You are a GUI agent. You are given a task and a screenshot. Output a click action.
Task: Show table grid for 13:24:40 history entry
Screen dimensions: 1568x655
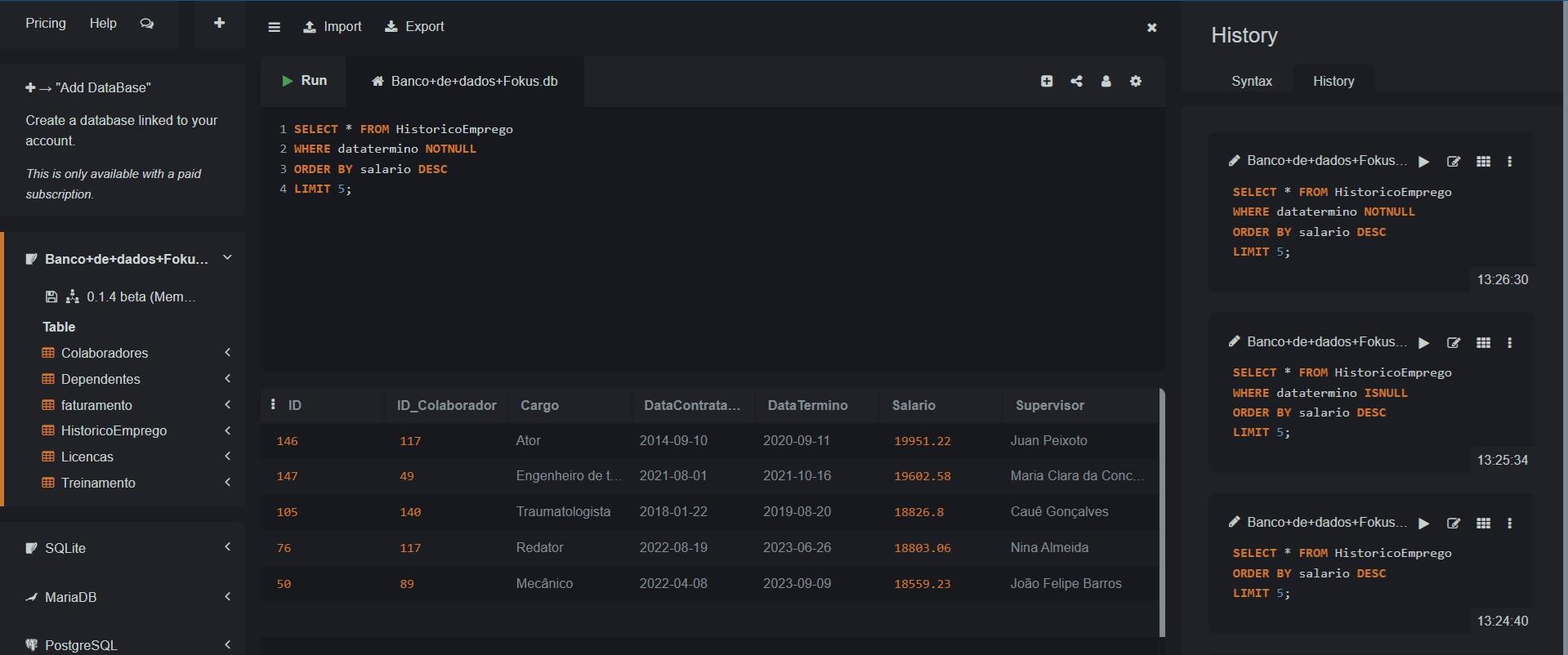(1484, 524)
